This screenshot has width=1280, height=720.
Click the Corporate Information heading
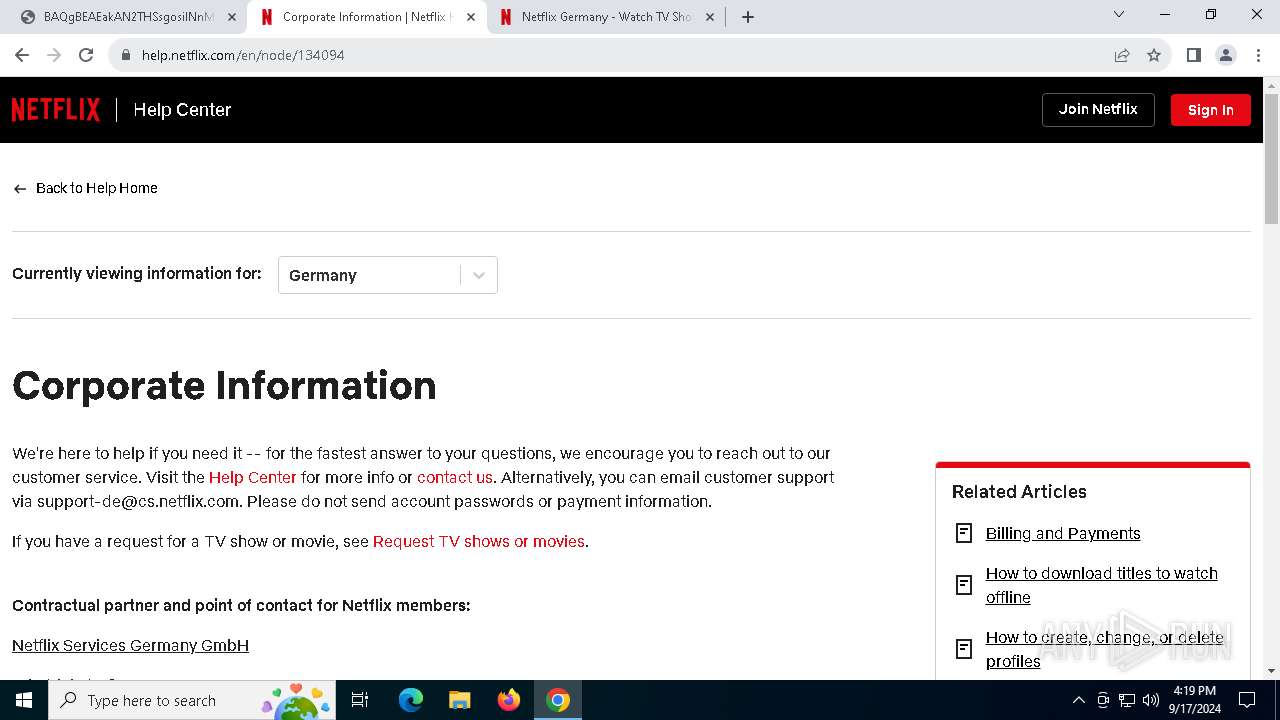(x=224, y=385)
